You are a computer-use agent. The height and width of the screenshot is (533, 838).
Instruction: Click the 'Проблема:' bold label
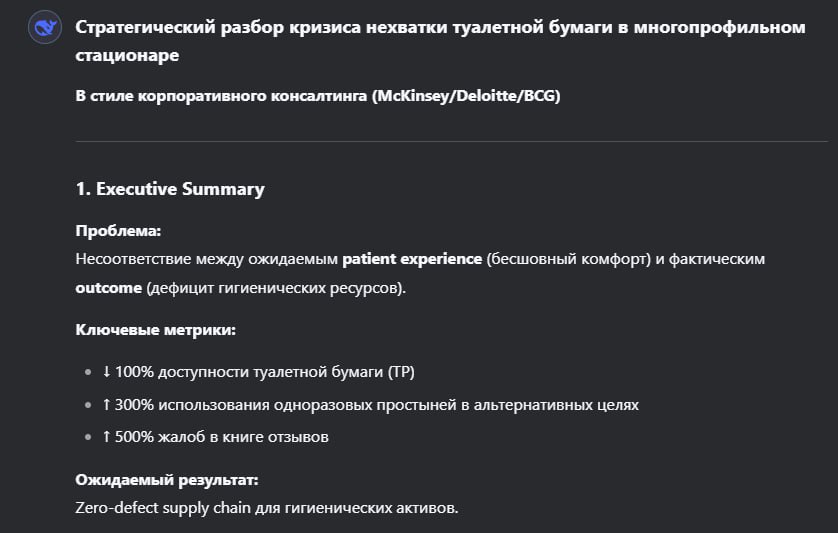[118, 231]
